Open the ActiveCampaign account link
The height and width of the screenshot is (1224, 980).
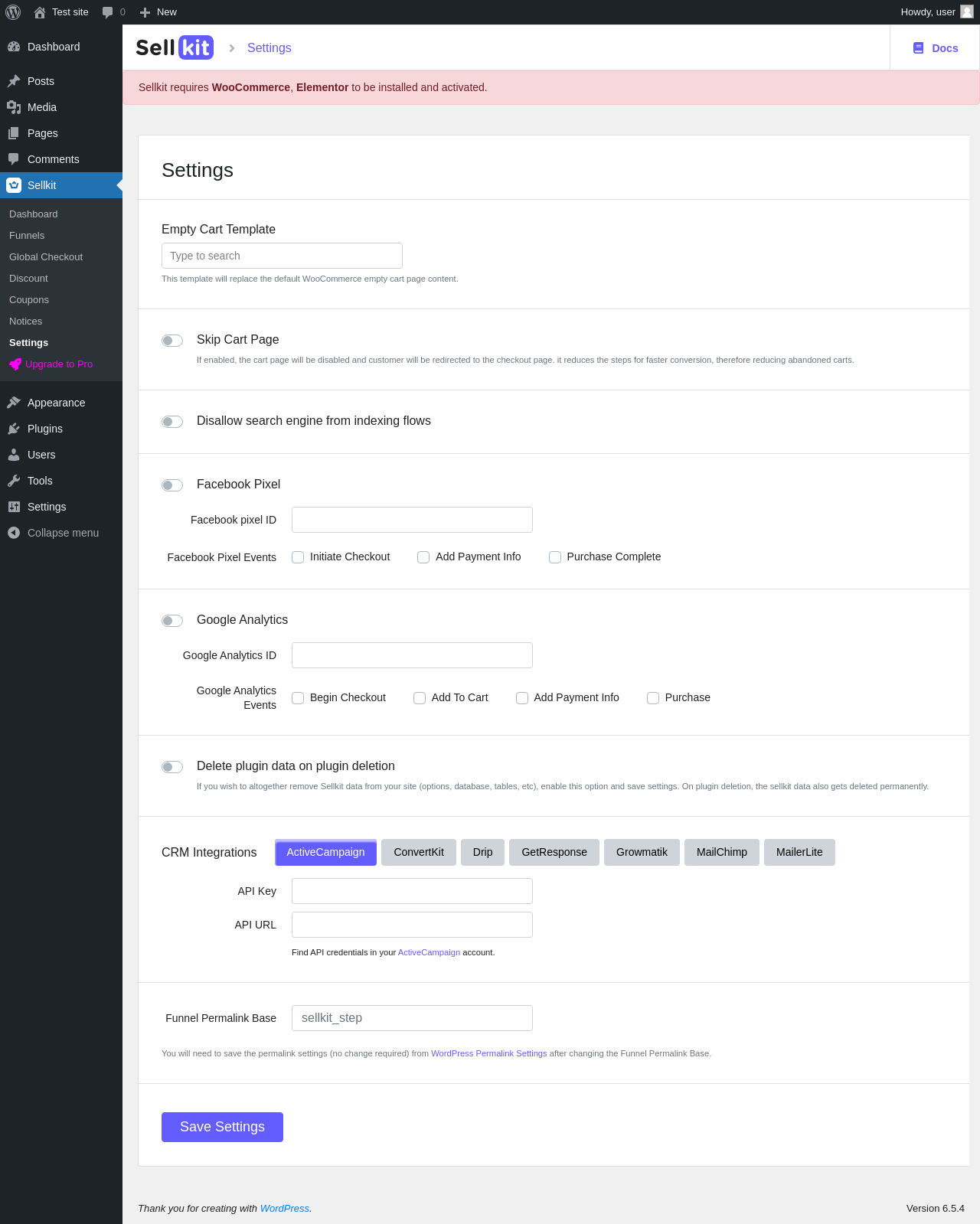point(429,952)
